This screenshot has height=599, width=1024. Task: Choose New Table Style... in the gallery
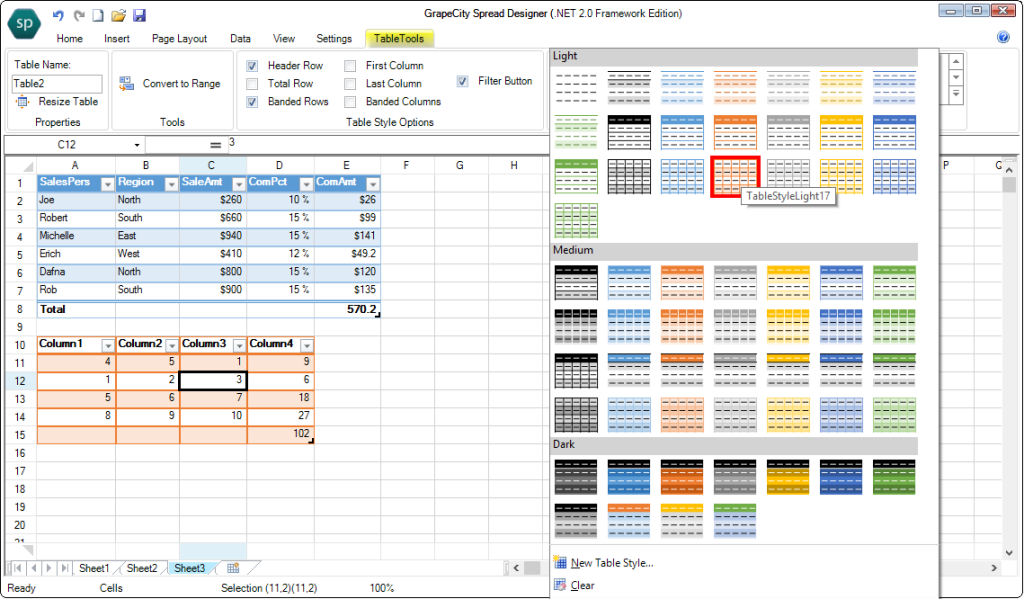coord(603,563)
